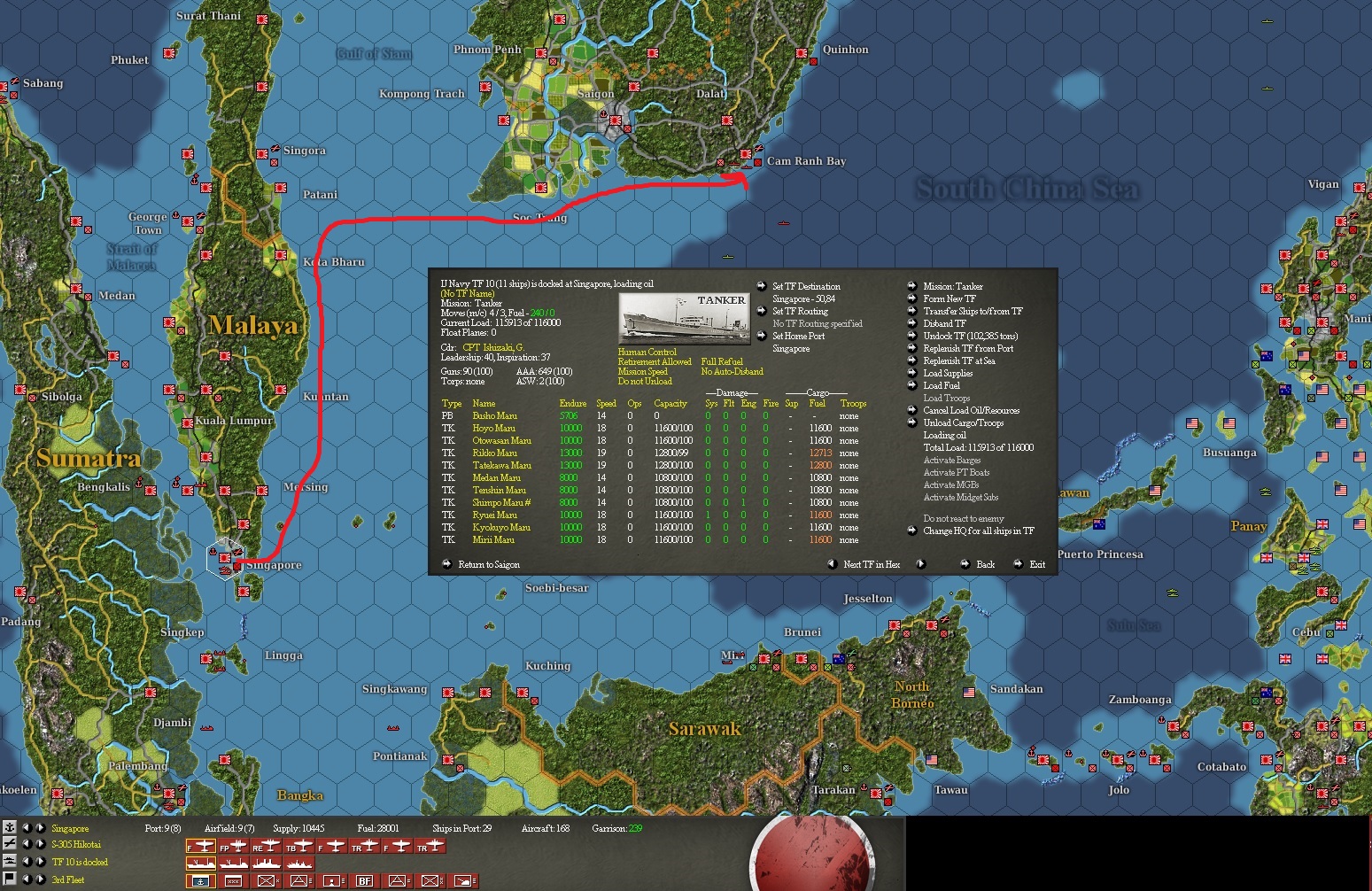Click the arrow icon beside Change HQ

912,531
